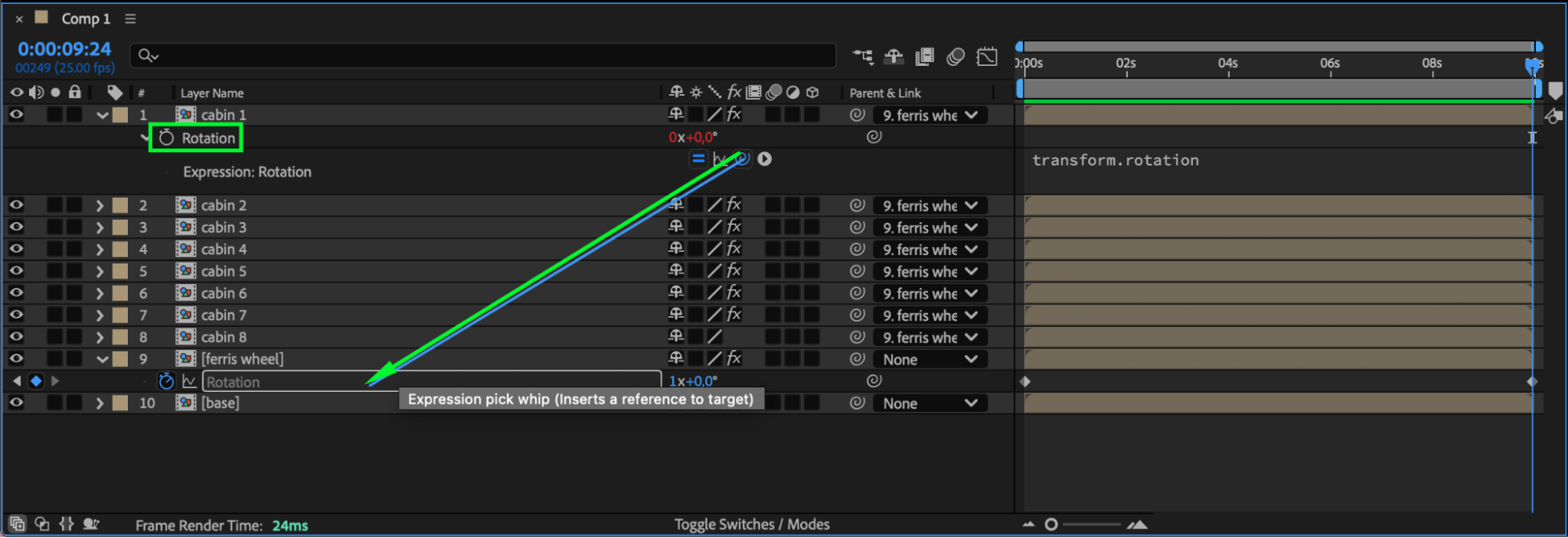The width and height of the screenshot is (1568, 538).
Task: Hide the cabin 5 layer
Action: click(x=16, y=271)
